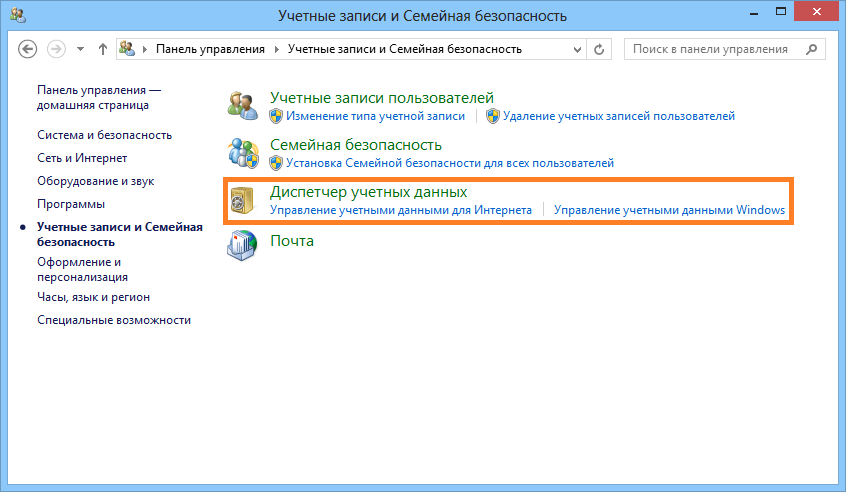Go to Панель управления домашняя страница
The height and width of the screenshot is (492, 846).
[x=98, y=97]
